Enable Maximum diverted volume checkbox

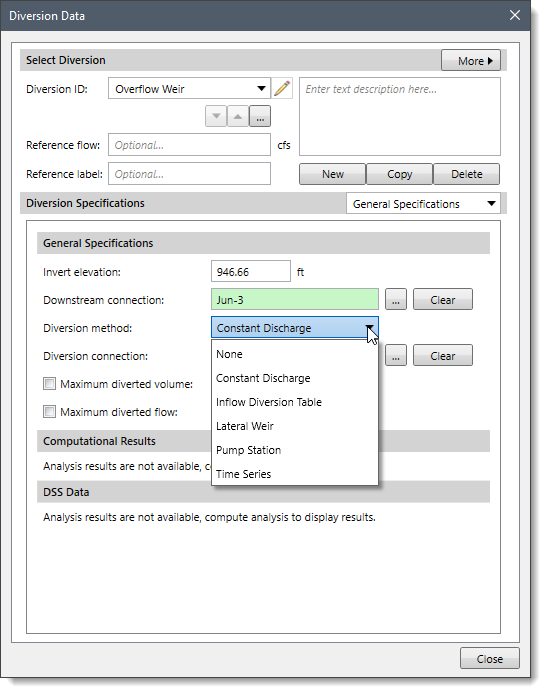tap(49, 384)
